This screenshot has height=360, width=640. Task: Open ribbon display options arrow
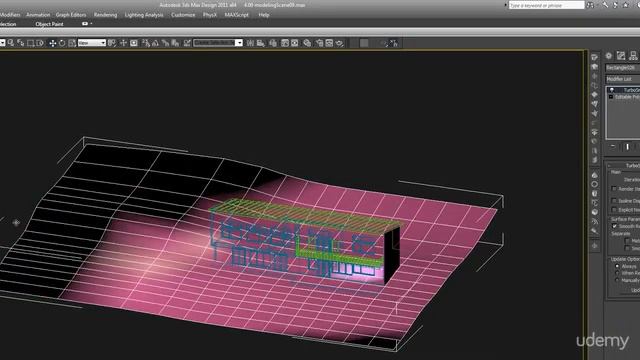(x=91, y=24)
